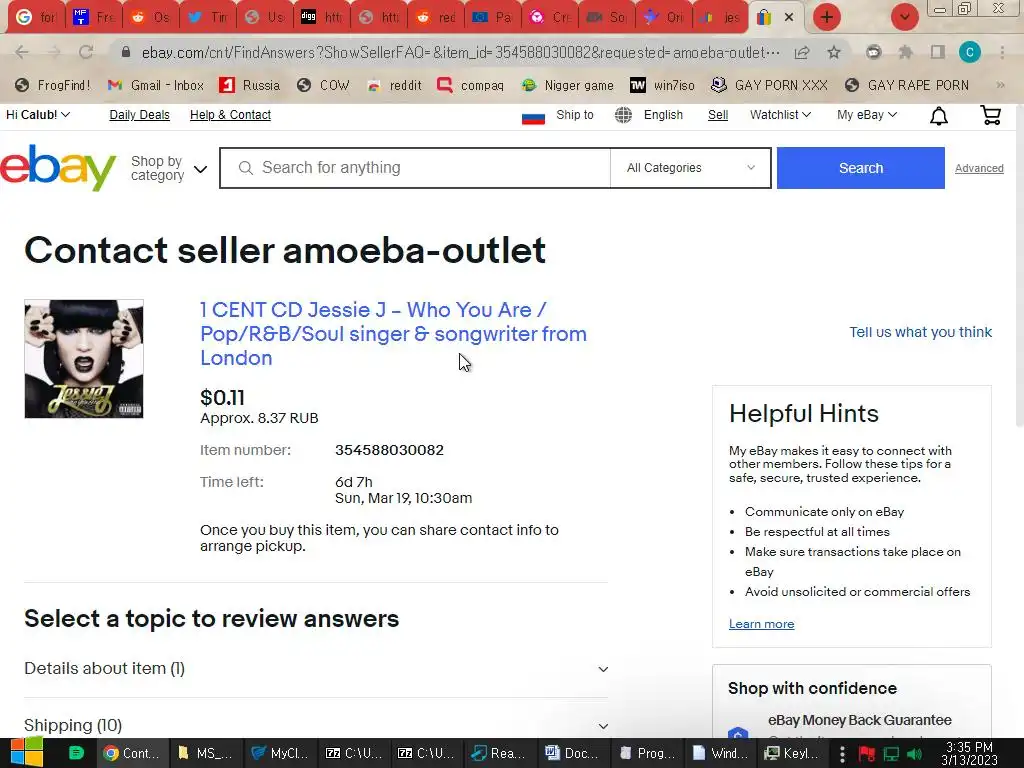The width and height of the screenshot is (1024, 768).
Task: Reload the eBay page
Action: coord(86,52)
